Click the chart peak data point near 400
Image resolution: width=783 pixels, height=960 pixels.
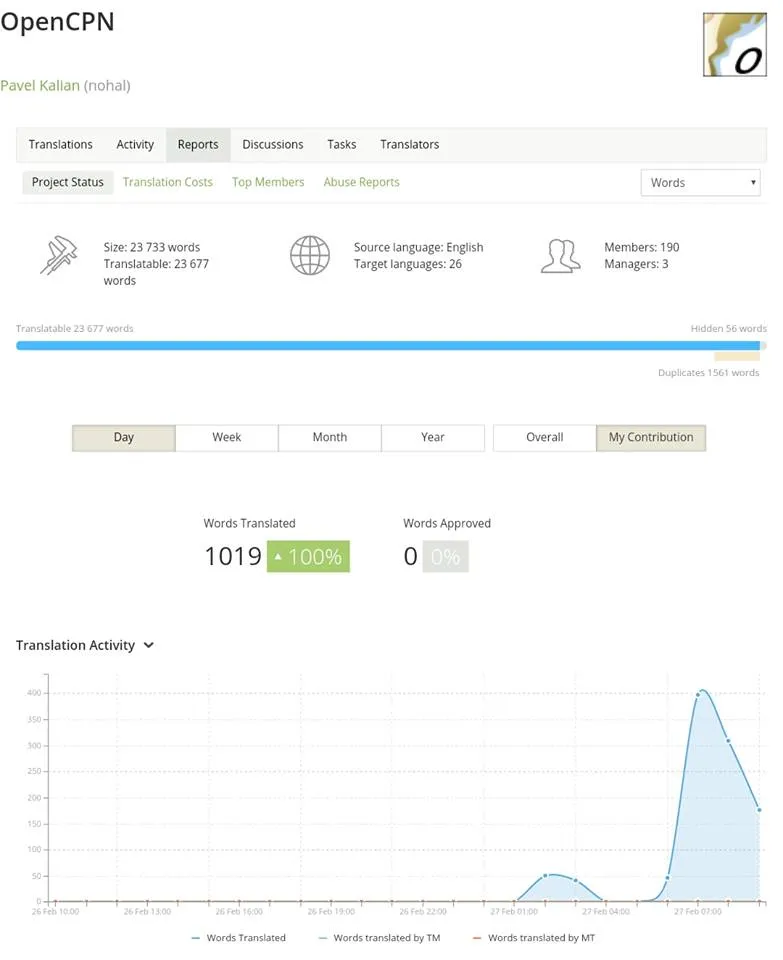tap(698, 694)
